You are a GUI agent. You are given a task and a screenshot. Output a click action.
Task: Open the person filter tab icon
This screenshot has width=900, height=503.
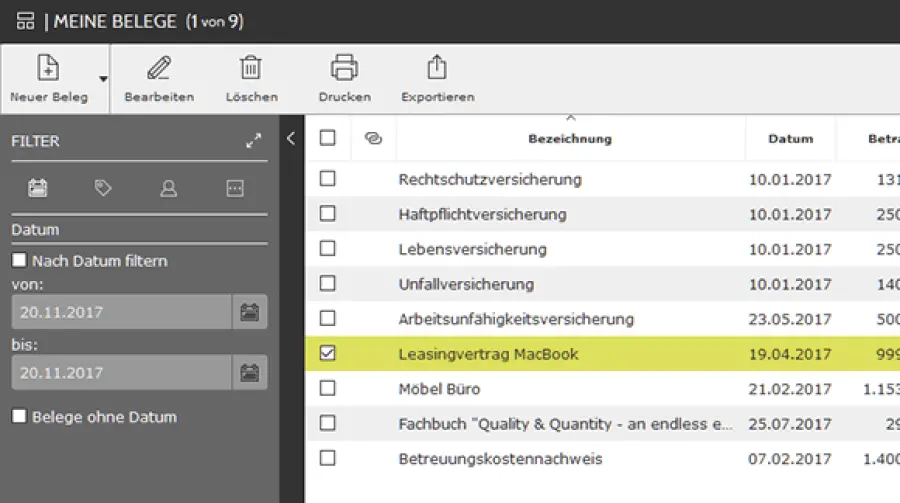[x=169, y=188]
